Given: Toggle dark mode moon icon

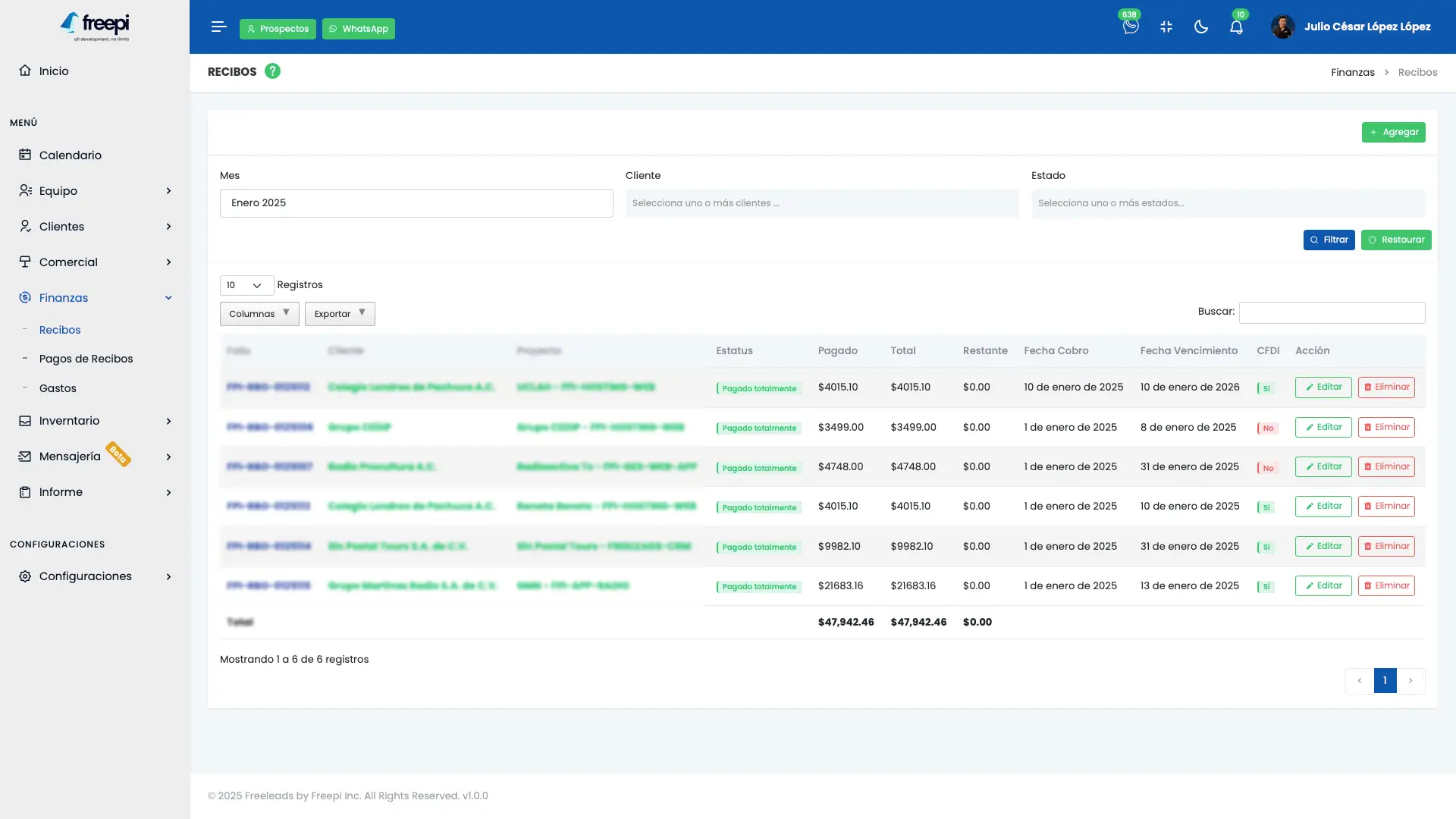Looking at the screenshot, I should [x=1200, y=27].
